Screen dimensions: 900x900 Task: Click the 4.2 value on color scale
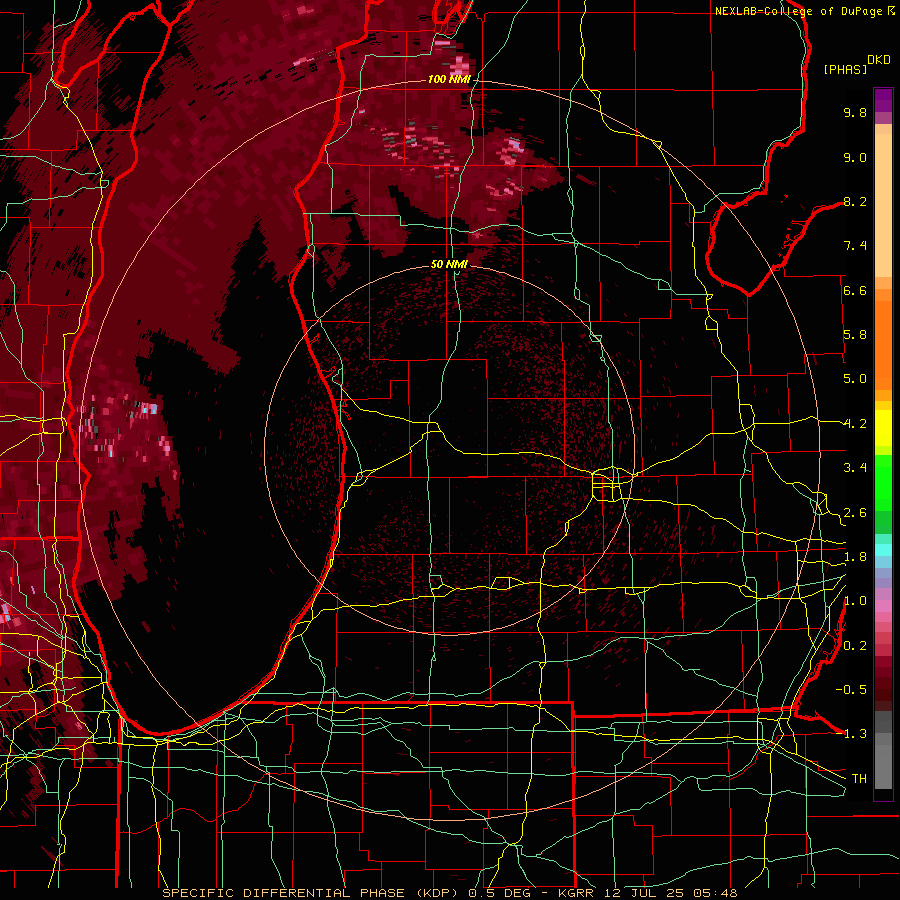855,424
